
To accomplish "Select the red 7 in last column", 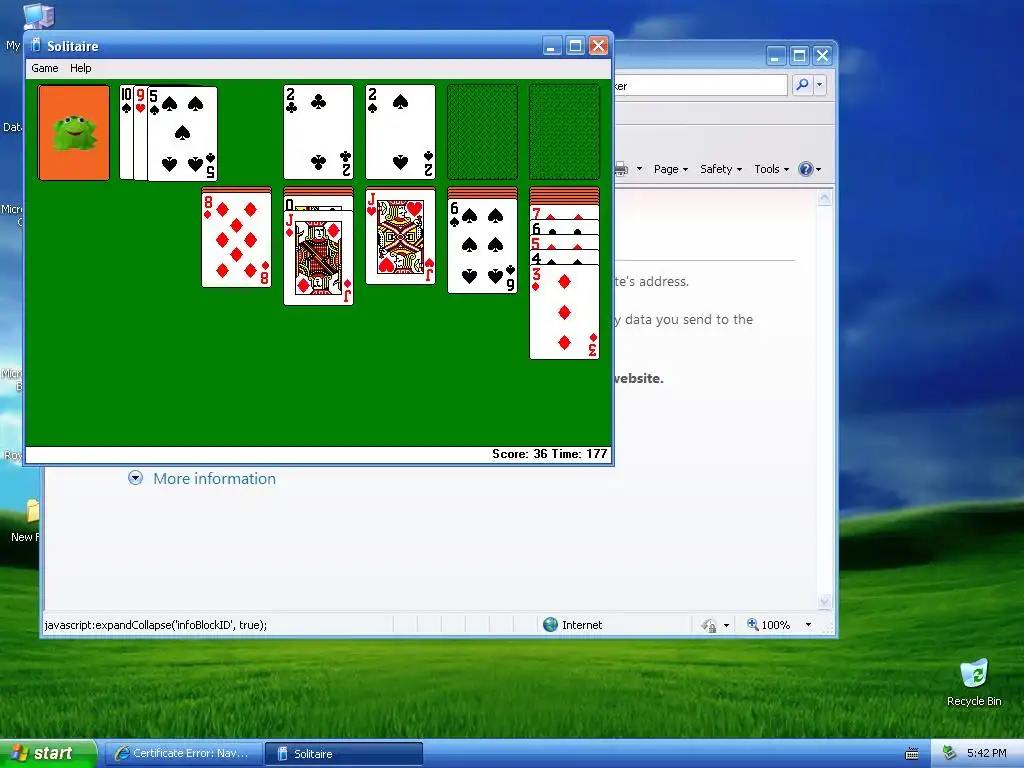I will click(564, 212).
